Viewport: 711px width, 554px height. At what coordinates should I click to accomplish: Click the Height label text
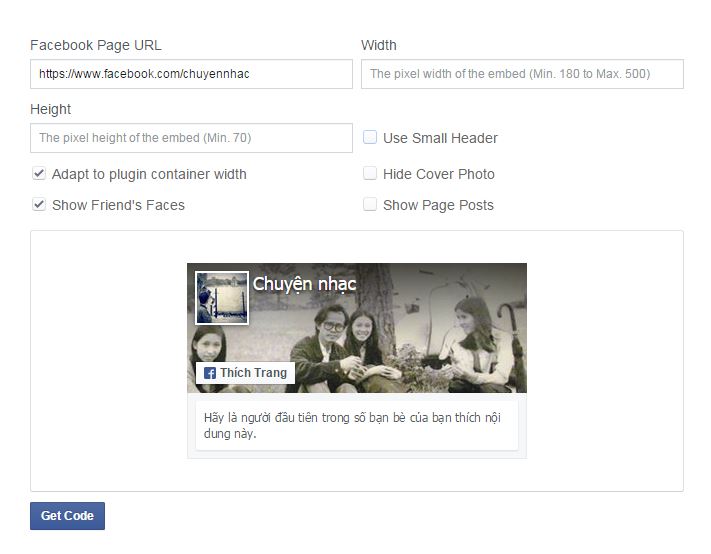coord(50,109)
